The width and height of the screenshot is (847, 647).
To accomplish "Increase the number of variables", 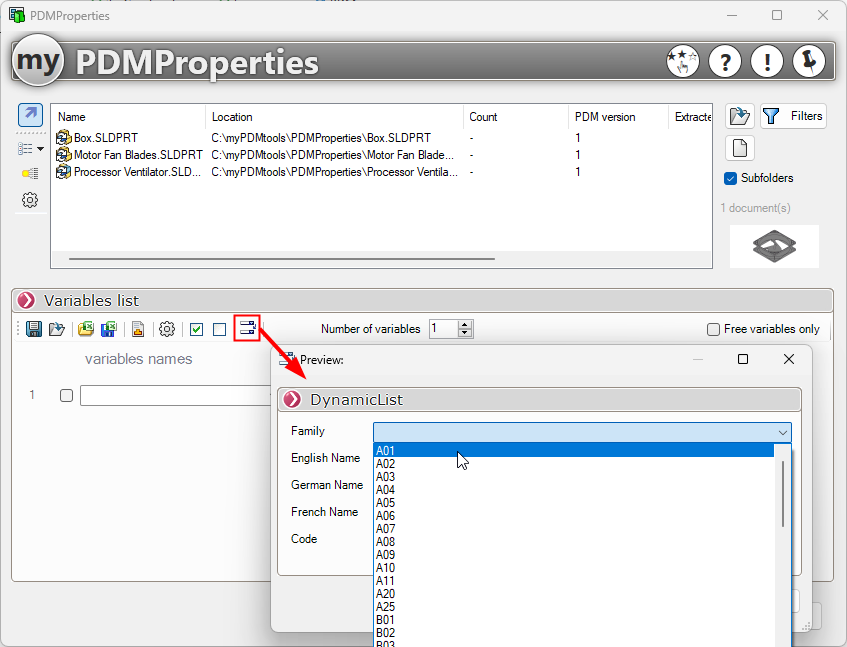I will 465,325.
